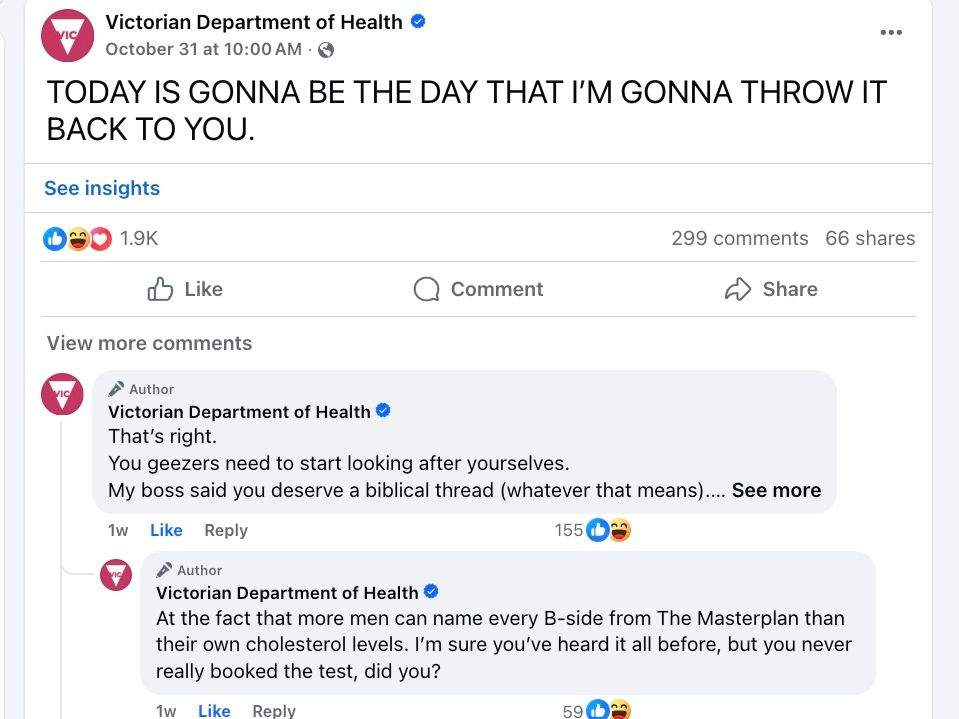
Task: Like the post with the thumbs-up button
Action: pyautogui.click(x=185, y=289)
